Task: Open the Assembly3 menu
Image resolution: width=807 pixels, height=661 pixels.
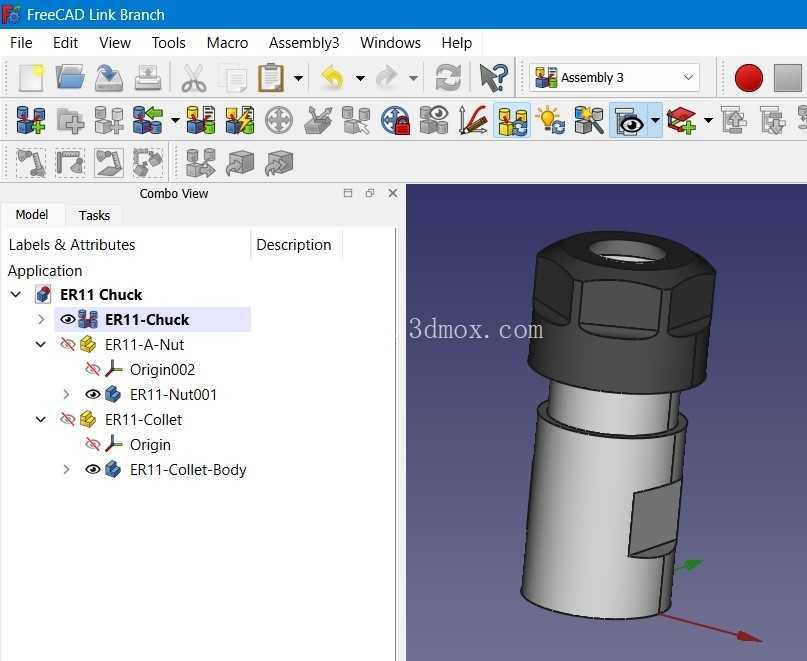Action: point(304,43)
